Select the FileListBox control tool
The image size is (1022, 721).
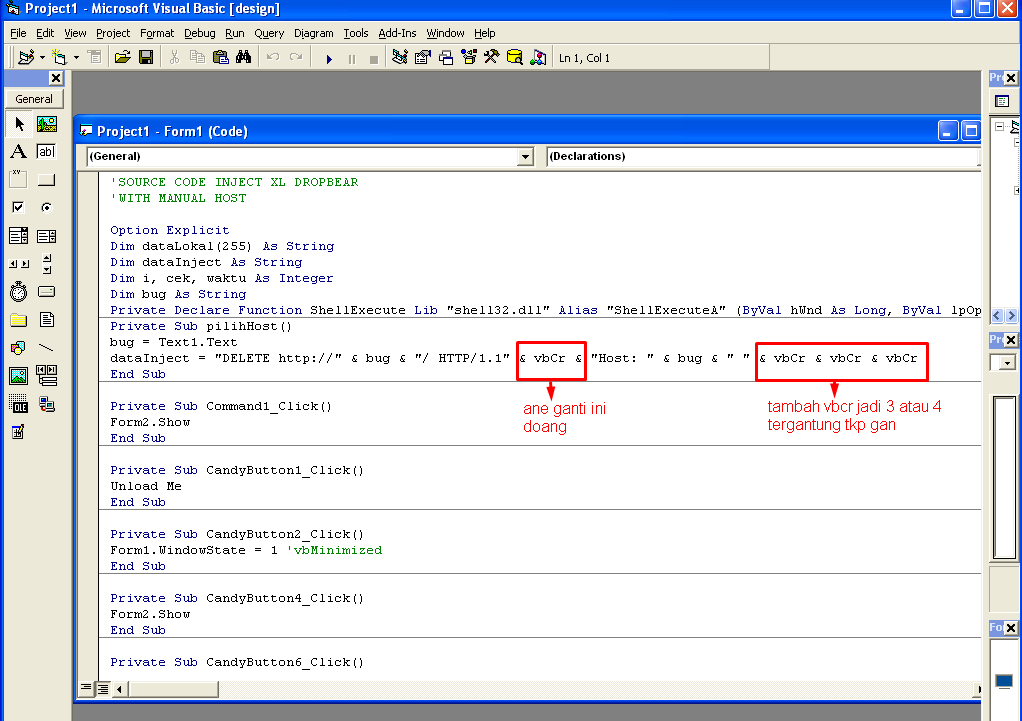click(x=46, y=319)
